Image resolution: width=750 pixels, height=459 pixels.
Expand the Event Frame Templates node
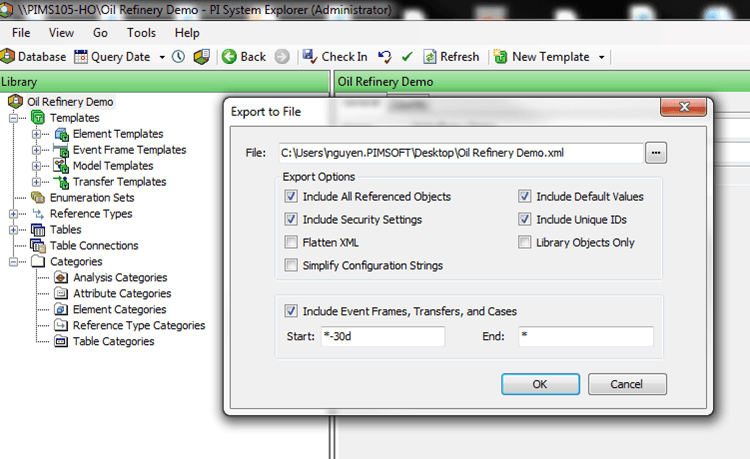36,150
